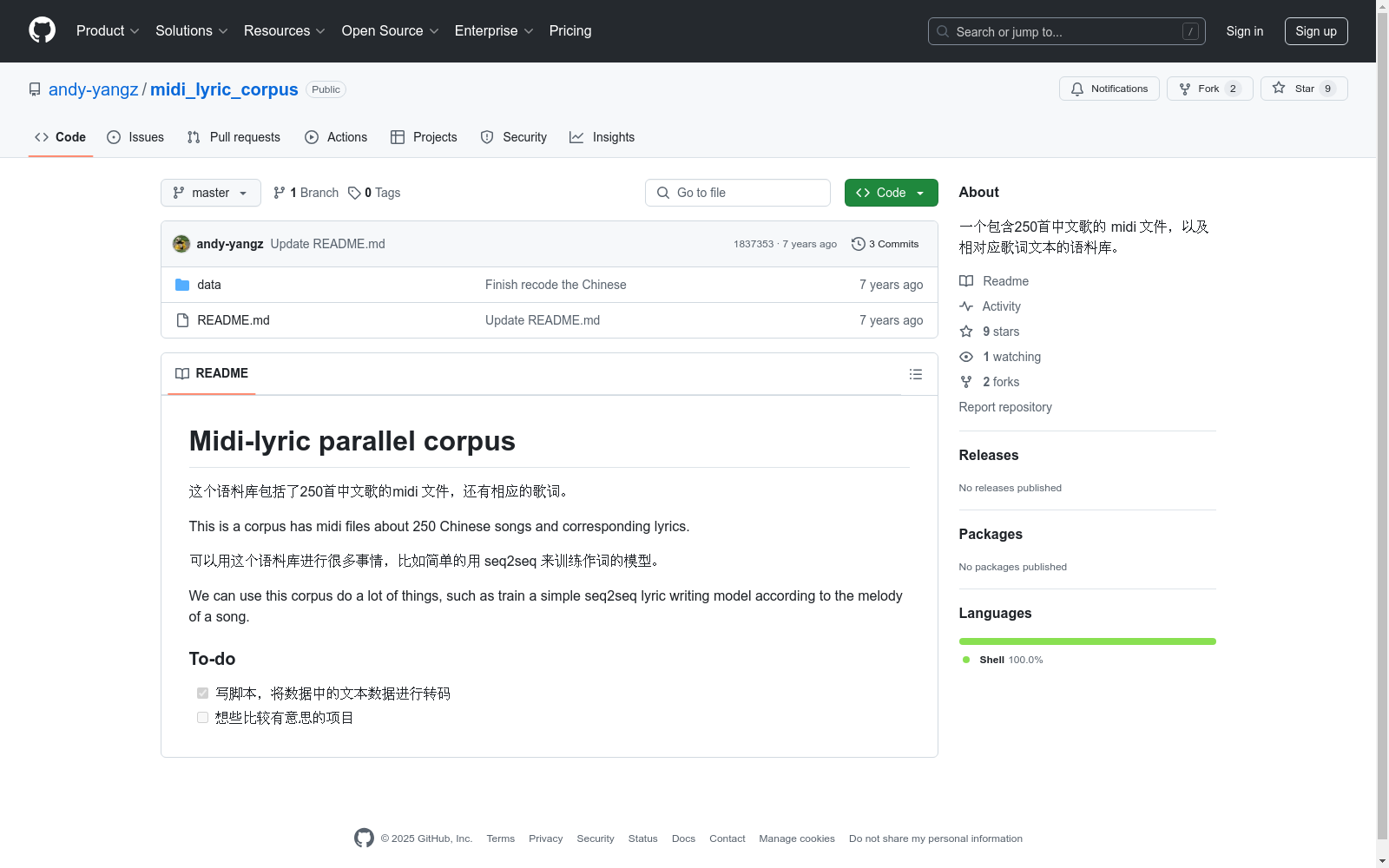This screenshot has width=1389, height=868.
Task: Click the search magnifier icon in header
Action: tap(943, 31)
